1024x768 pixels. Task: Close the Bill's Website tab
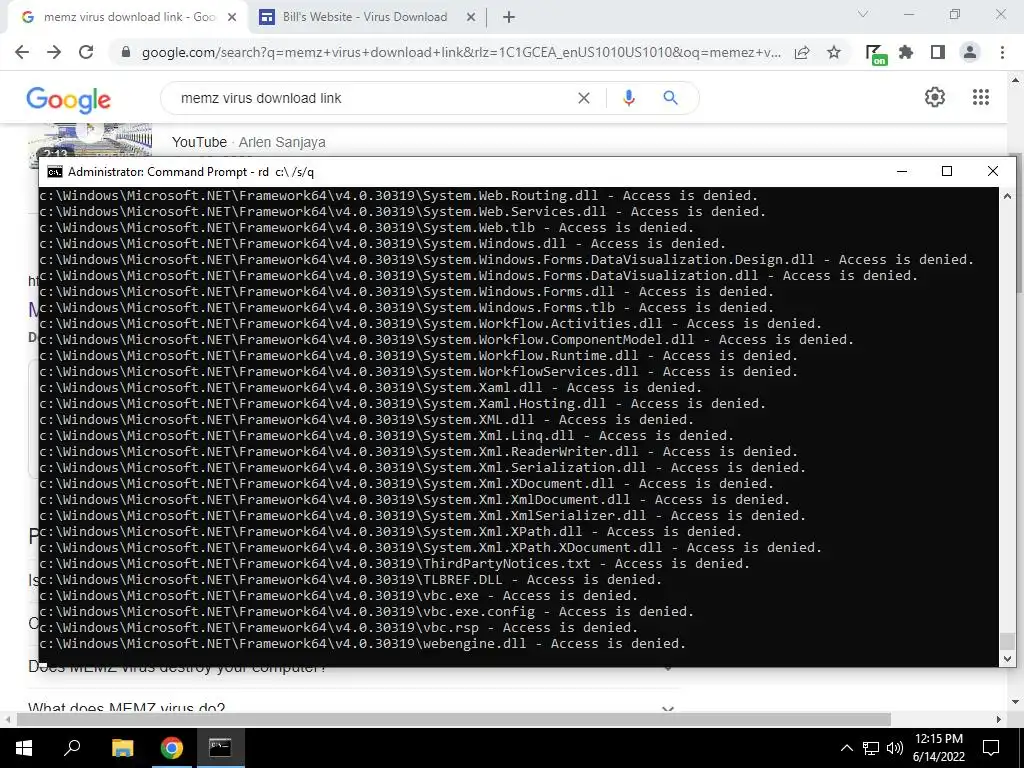pos(471,18)
